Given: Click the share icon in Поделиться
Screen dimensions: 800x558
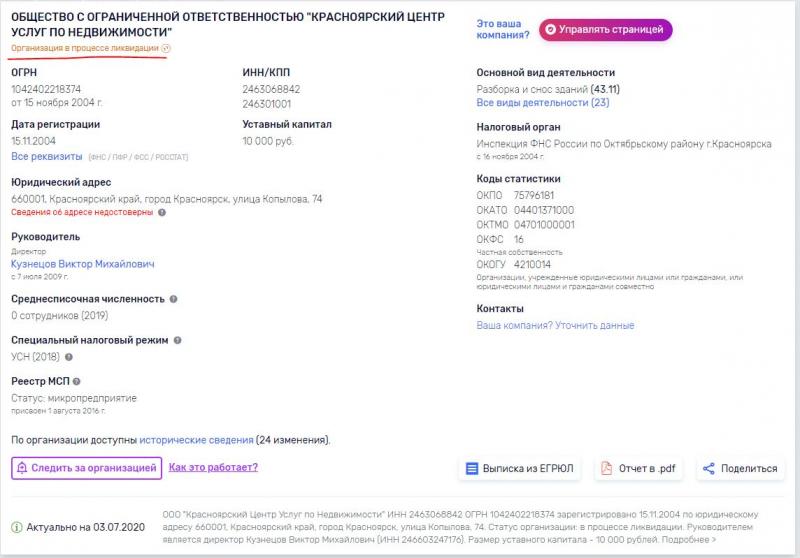Looking at the screenshot, I should pos(709,468).
